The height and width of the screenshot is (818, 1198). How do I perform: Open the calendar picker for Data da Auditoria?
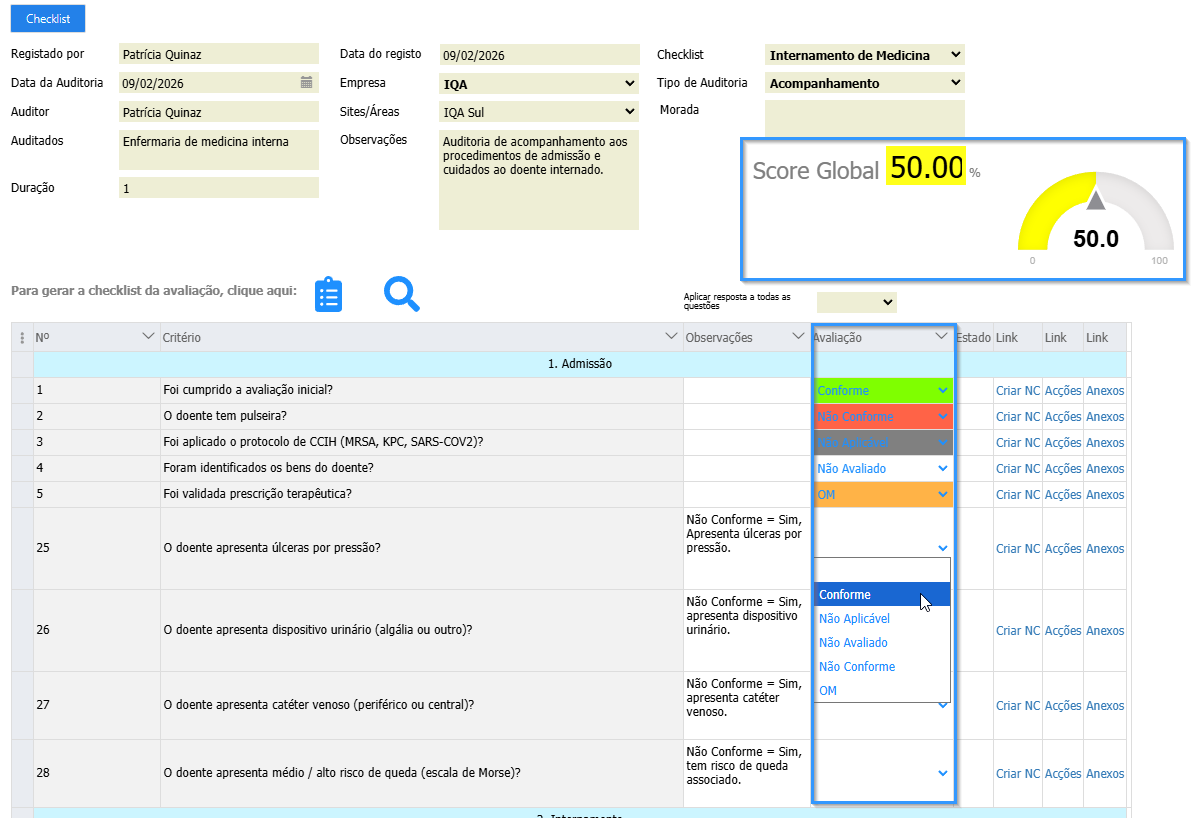pyautogui.click(x=306, y=82)
